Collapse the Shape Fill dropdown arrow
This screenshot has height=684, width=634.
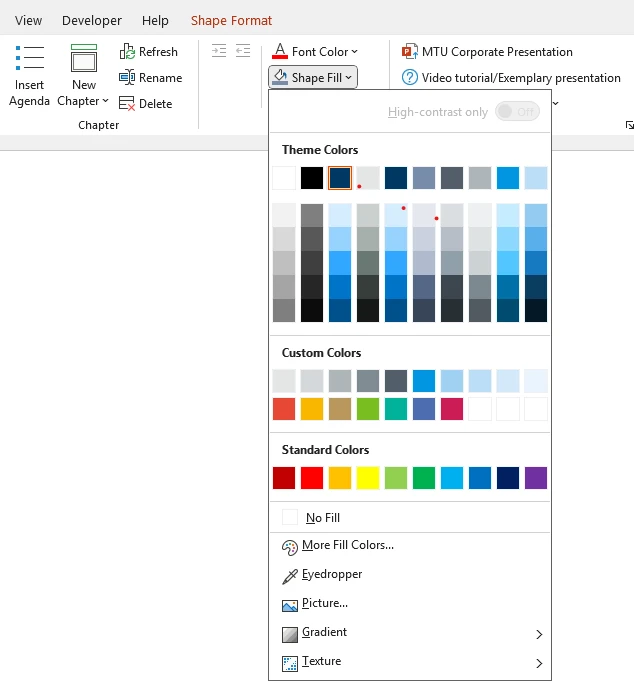[348, 78]
